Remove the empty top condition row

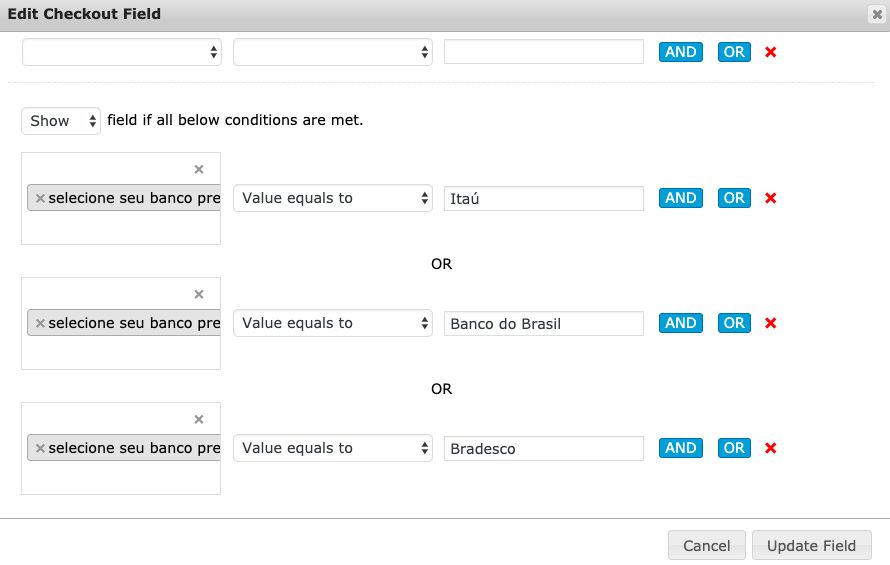(770, 52)
